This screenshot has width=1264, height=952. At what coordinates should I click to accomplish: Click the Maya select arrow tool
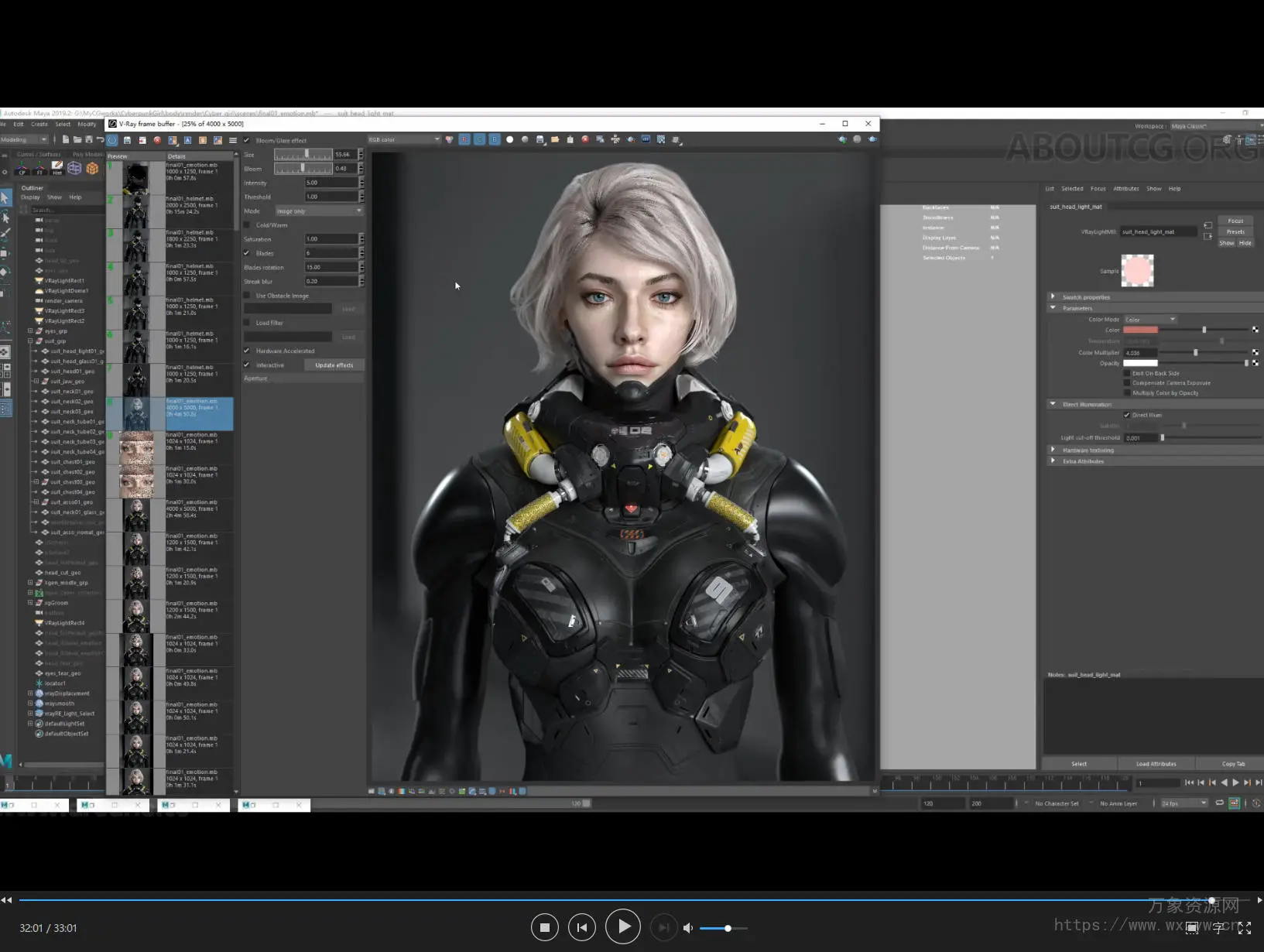5,198
